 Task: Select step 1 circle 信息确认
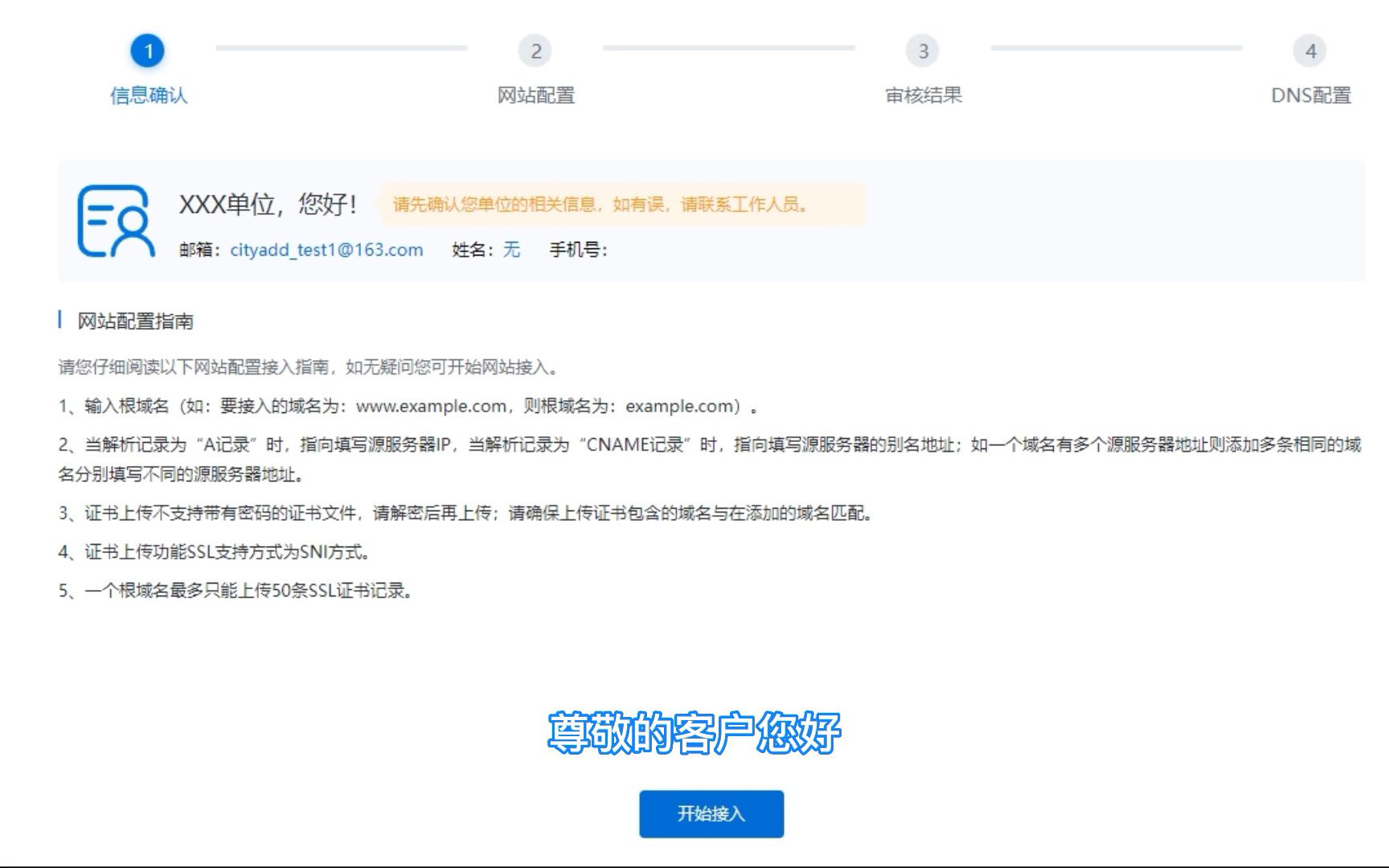pyautogui.click(x=148, y=51)
